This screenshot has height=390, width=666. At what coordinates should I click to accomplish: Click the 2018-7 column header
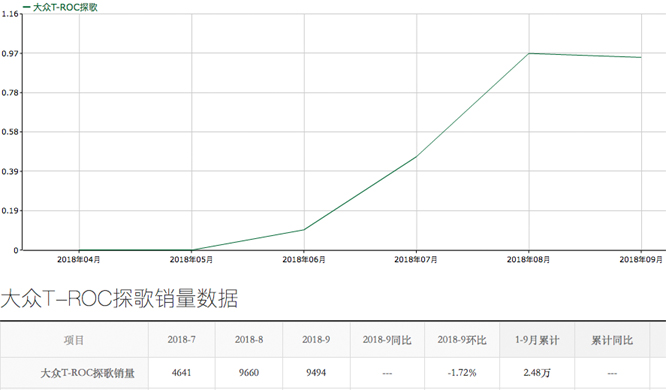click(x=181, y=340)
